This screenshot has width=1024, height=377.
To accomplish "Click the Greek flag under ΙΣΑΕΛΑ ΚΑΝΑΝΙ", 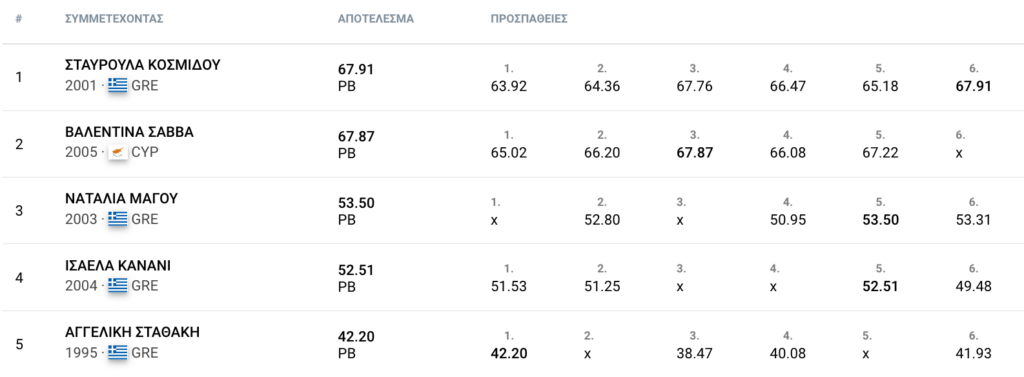I will pyautogui.click(x=118, y=286).
